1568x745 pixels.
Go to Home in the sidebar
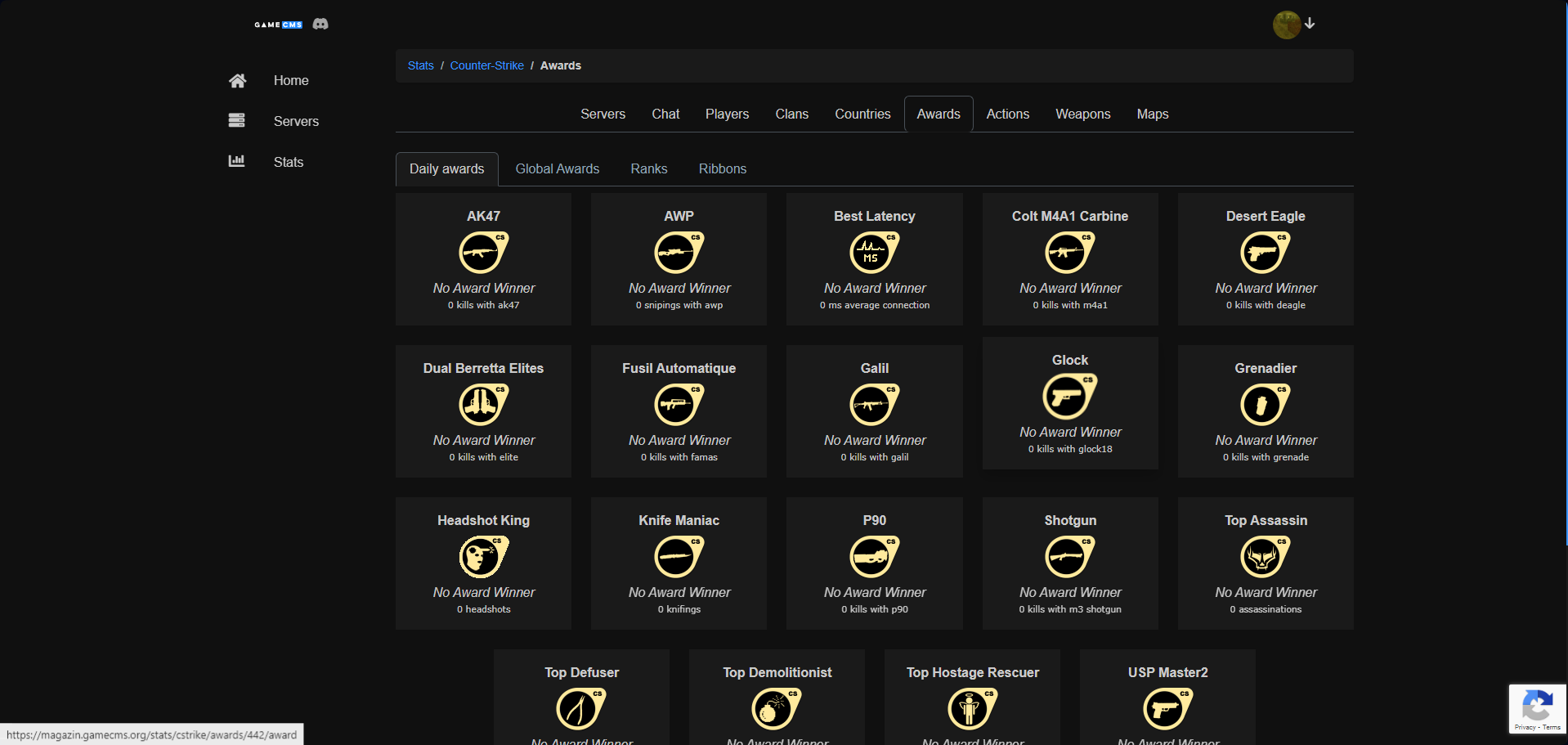coord(291,80)
